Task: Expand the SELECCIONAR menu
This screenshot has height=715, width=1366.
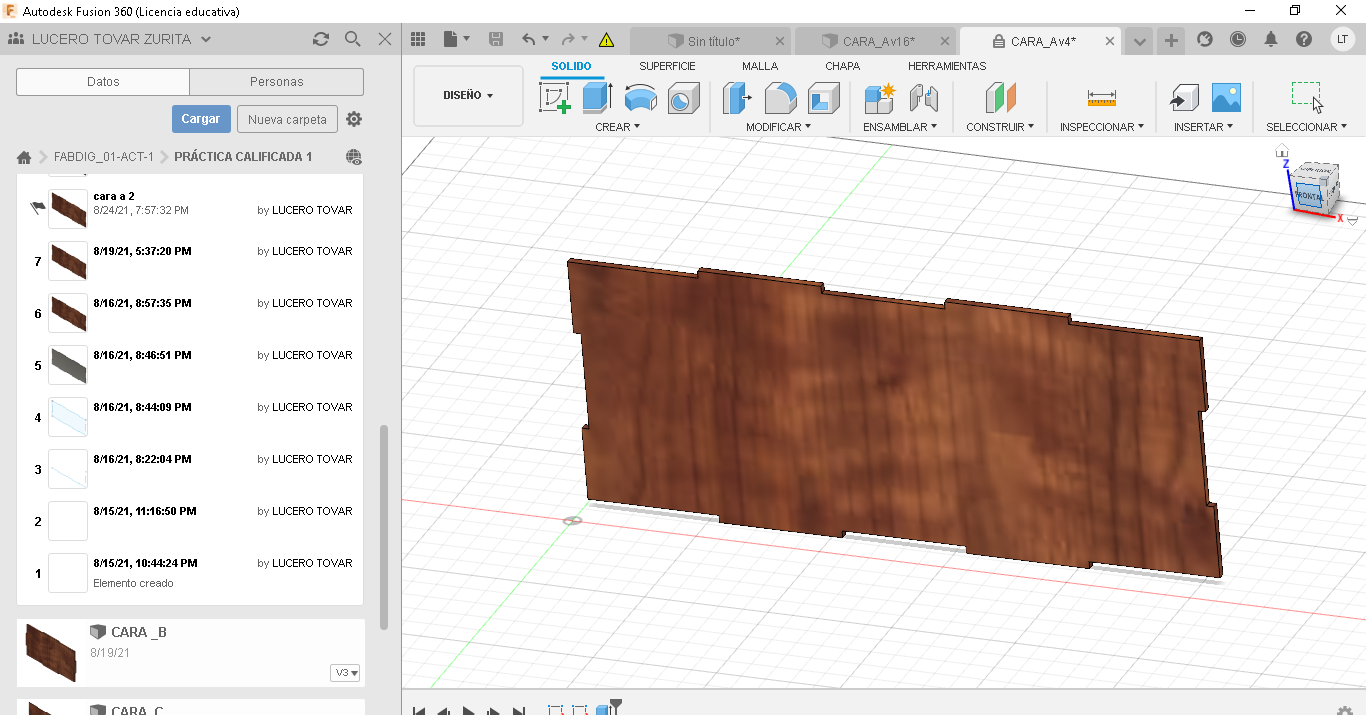Action: (x=1306, y=127)
